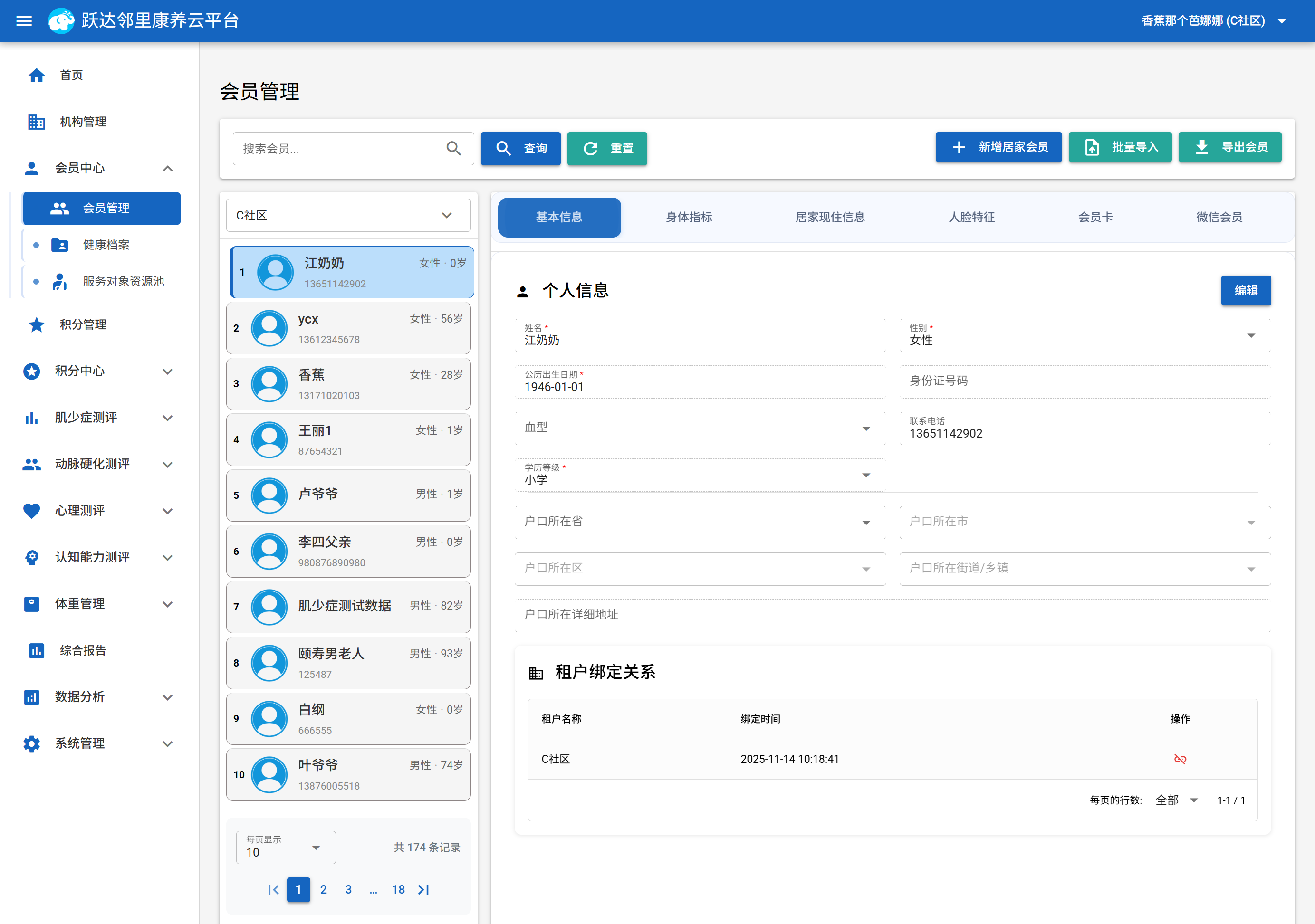Go to page 18 of member list

(x=398, y=890)
